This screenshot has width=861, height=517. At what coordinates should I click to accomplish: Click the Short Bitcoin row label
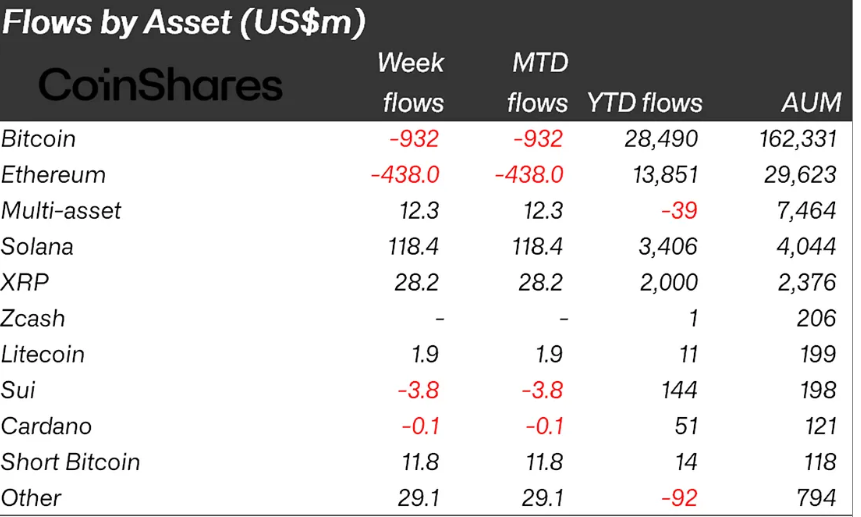[71, 462]
